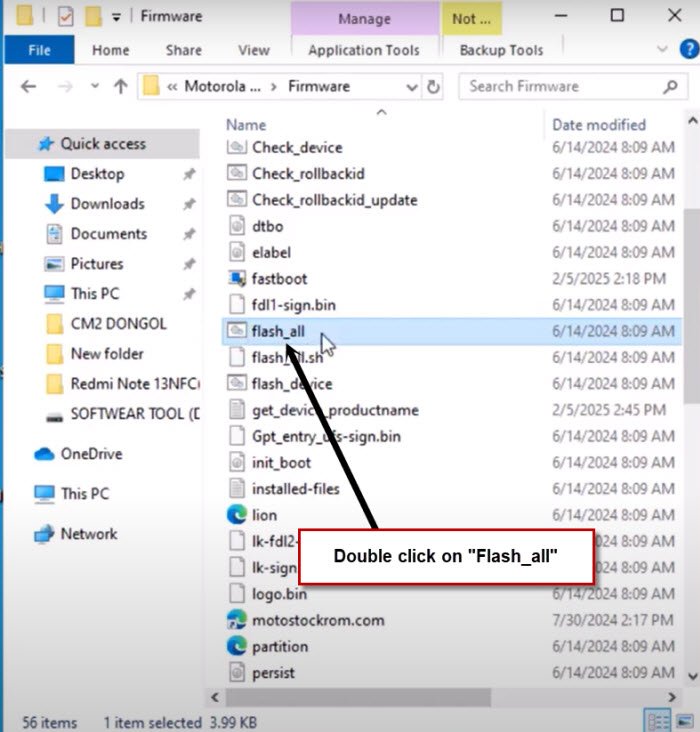Open Downloads in the navigation pane
The height and width of the screenshot is (732, 700).
[x=107, y=204]
